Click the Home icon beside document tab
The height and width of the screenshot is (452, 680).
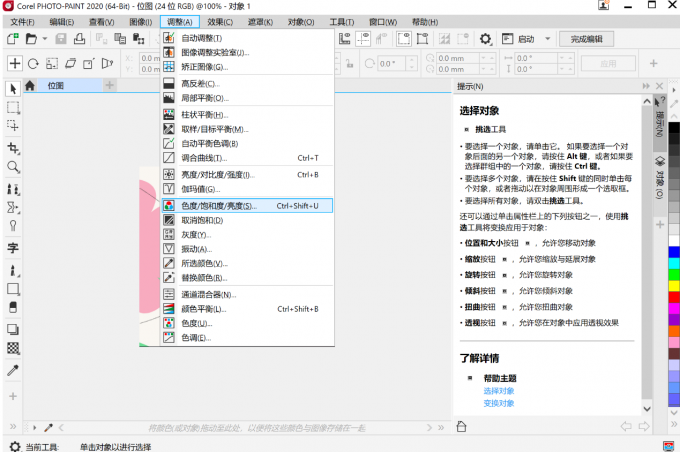tap(30, 86)
